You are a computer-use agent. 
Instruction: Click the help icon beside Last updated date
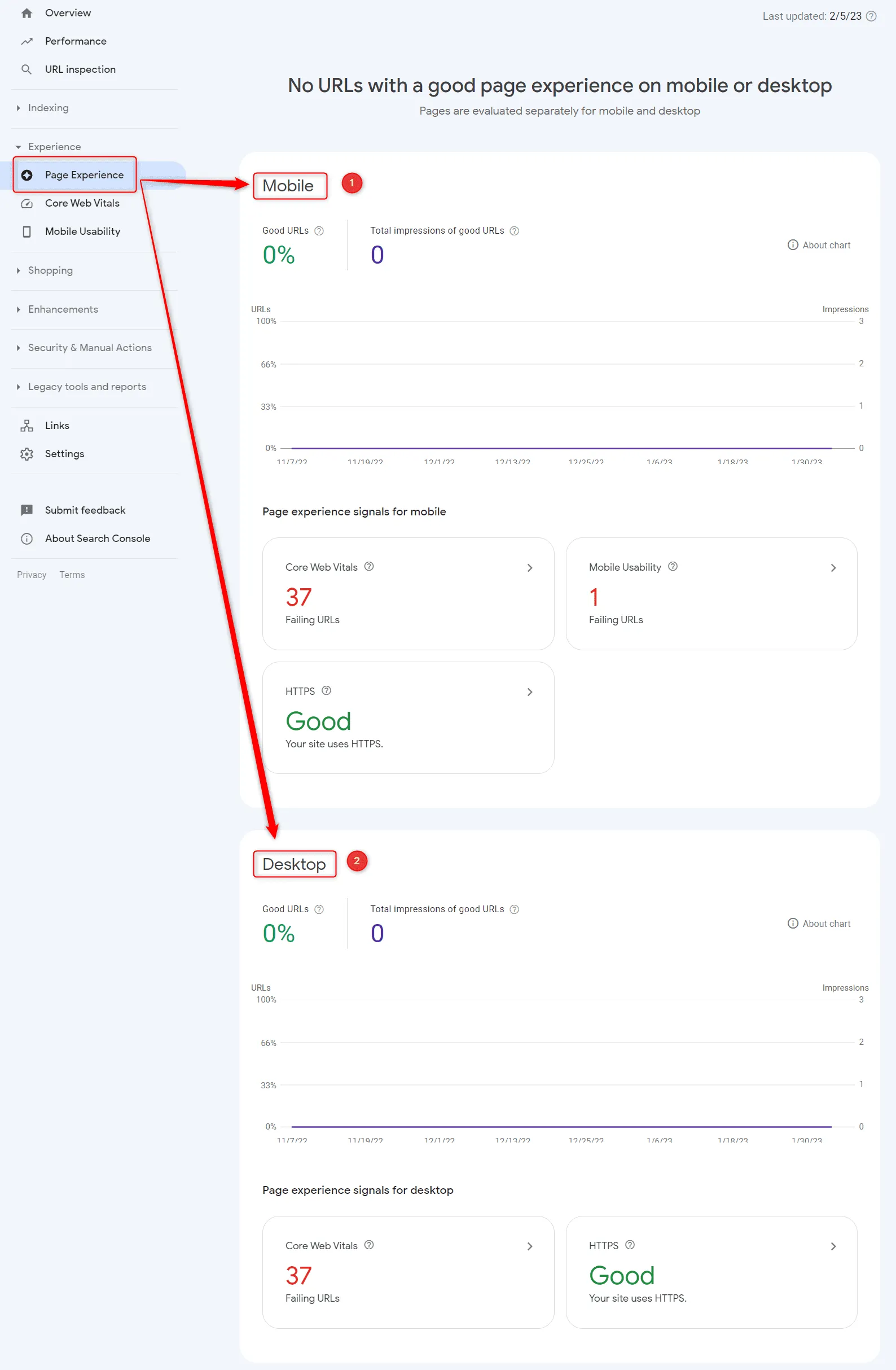coord(871,16)
